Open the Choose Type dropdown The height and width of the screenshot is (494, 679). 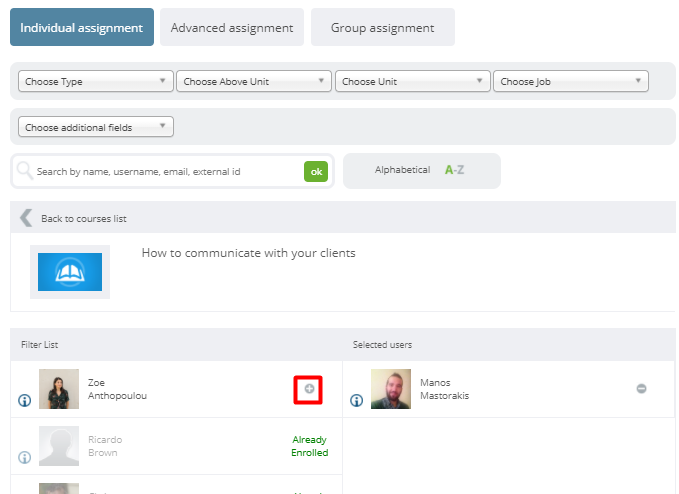coord(96,81)
